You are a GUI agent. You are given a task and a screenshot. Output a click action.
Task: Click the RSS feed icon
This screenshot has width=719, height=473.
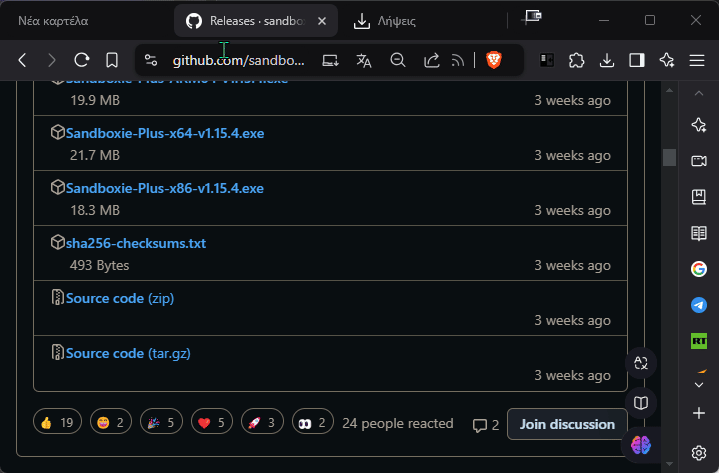(x=458, y=60)
